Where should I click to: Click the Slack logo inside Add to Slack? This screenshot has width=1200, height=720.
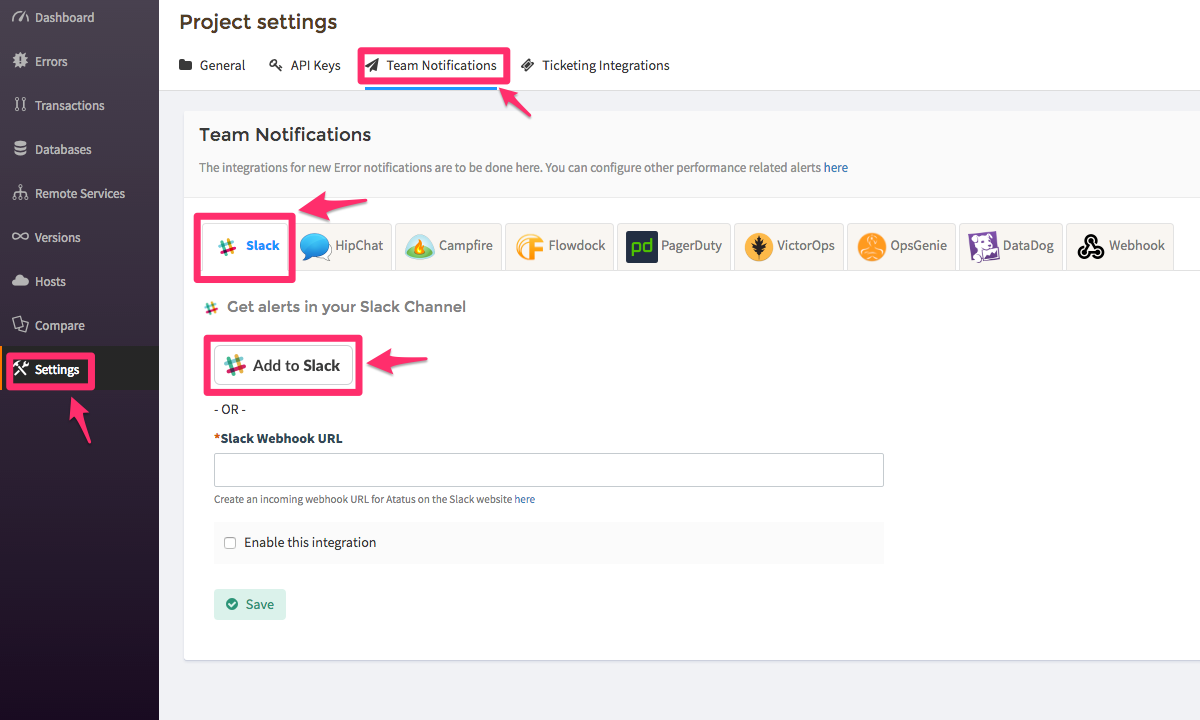pos(235,365)
